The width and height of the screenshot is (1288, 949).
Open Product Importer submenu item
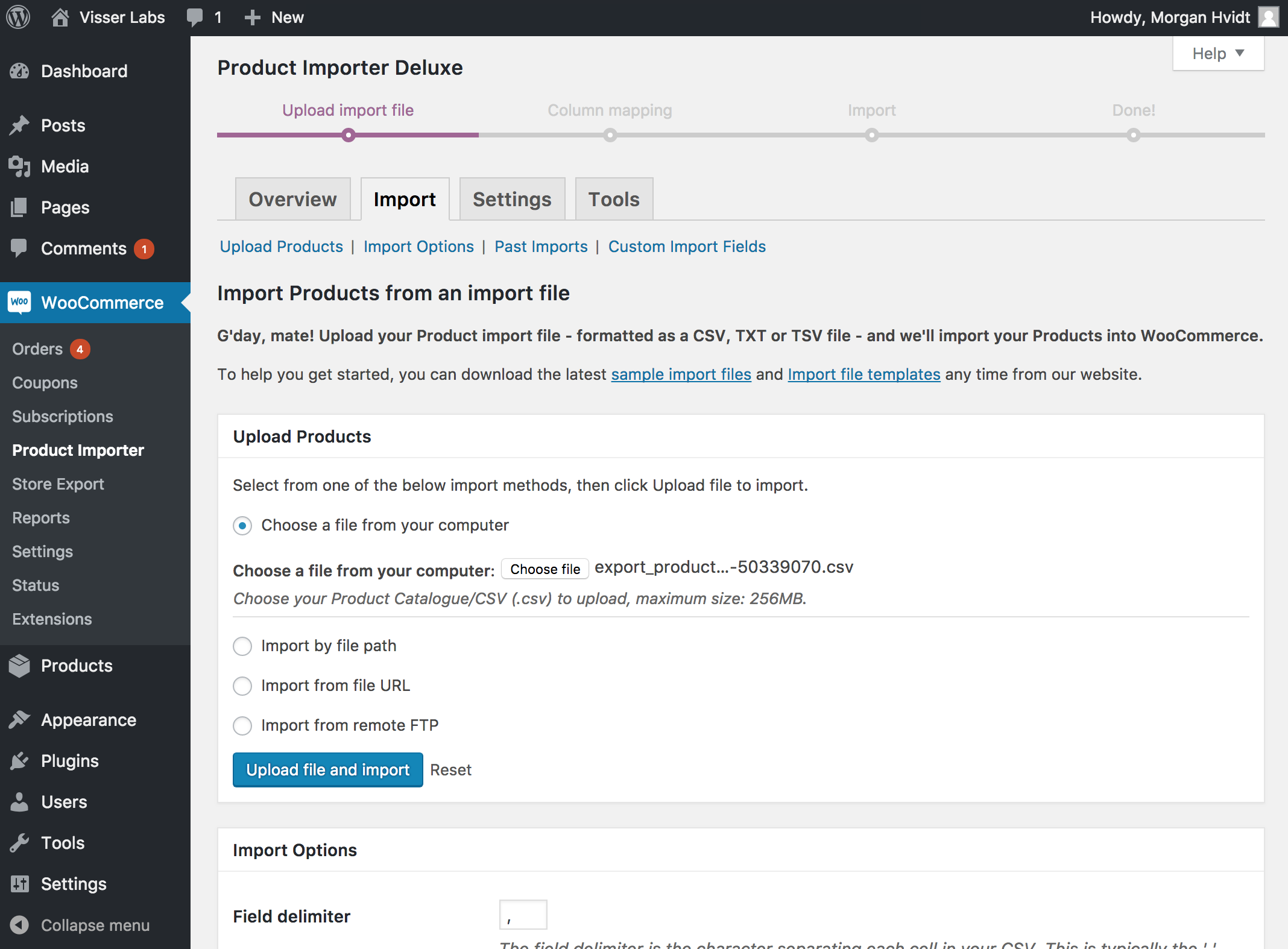[78, 450]
